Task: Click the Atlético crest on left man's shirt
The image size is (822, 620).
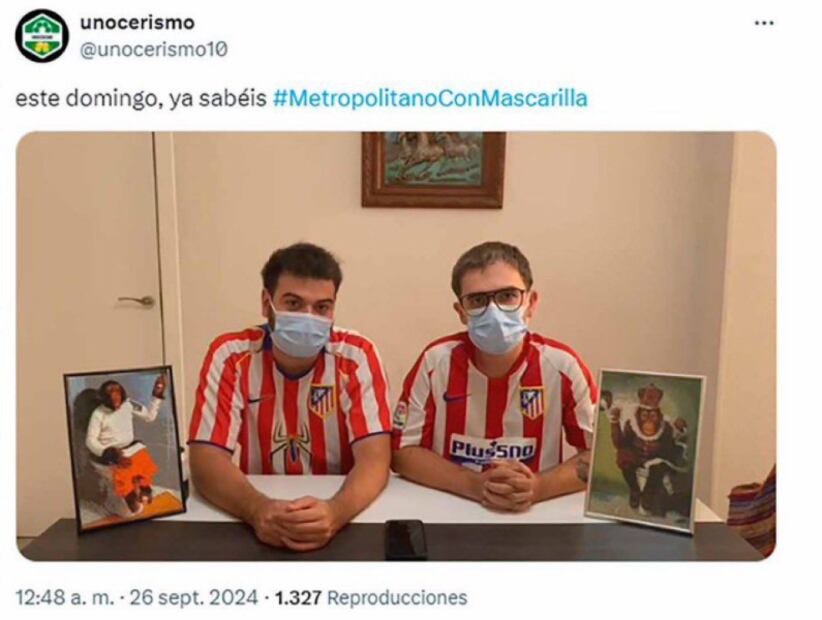Action: (x=322, y=400)
